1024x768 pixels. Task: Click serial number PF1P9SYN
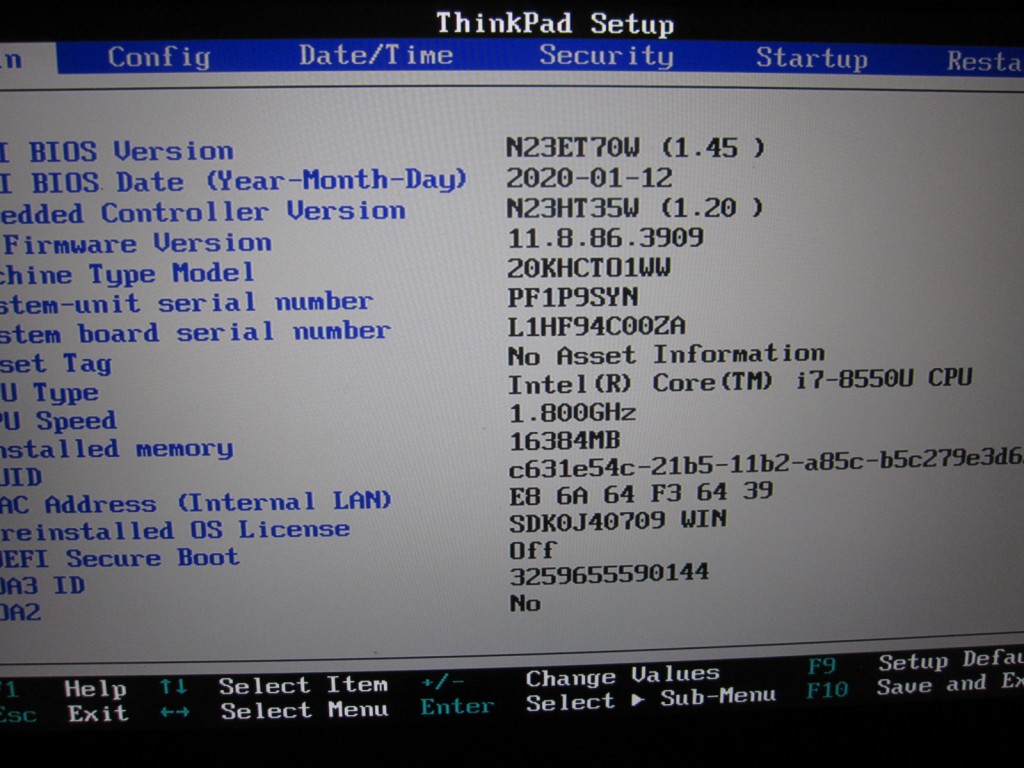[573, 297]
